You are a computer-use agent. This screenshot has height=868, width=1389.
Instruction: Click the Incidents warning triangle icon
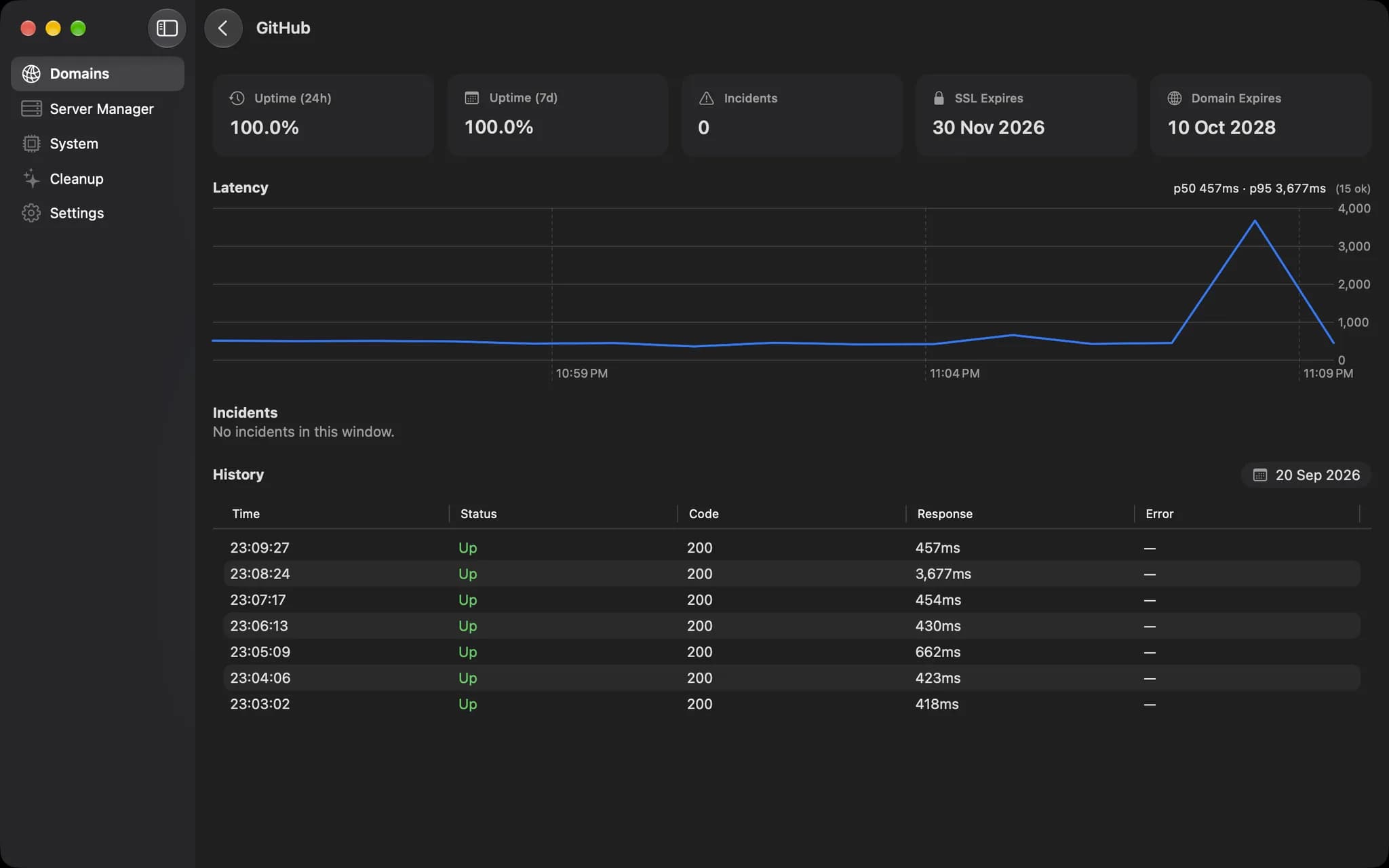[x=706, y=98]
